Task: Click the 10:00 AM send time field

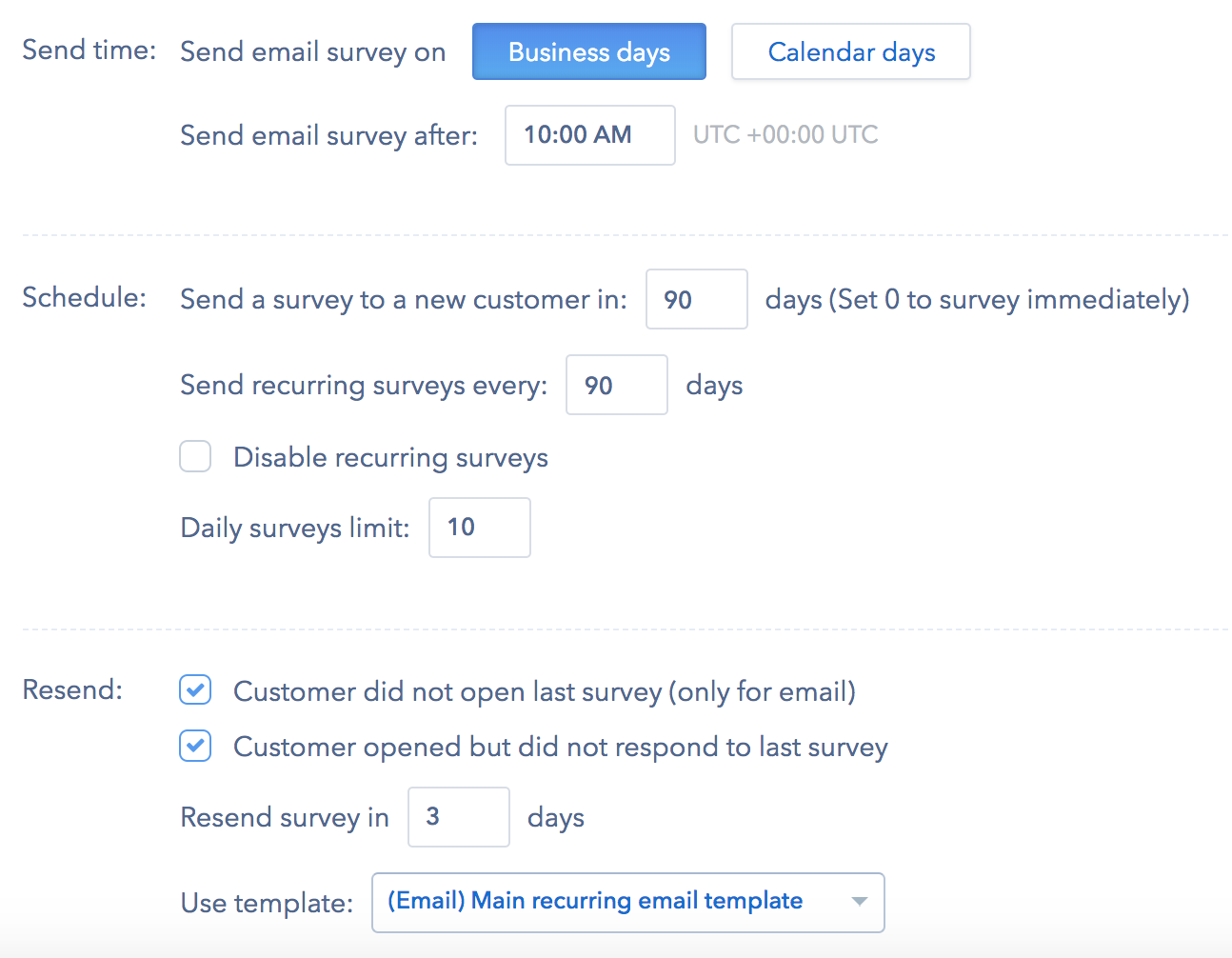Action: pyautogui.click(x=590, y=135)
